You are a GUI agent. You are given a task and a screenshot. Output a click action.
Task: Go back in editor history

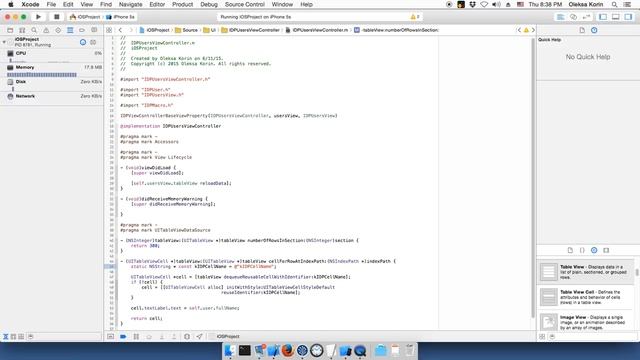click(x=120, y=30)
